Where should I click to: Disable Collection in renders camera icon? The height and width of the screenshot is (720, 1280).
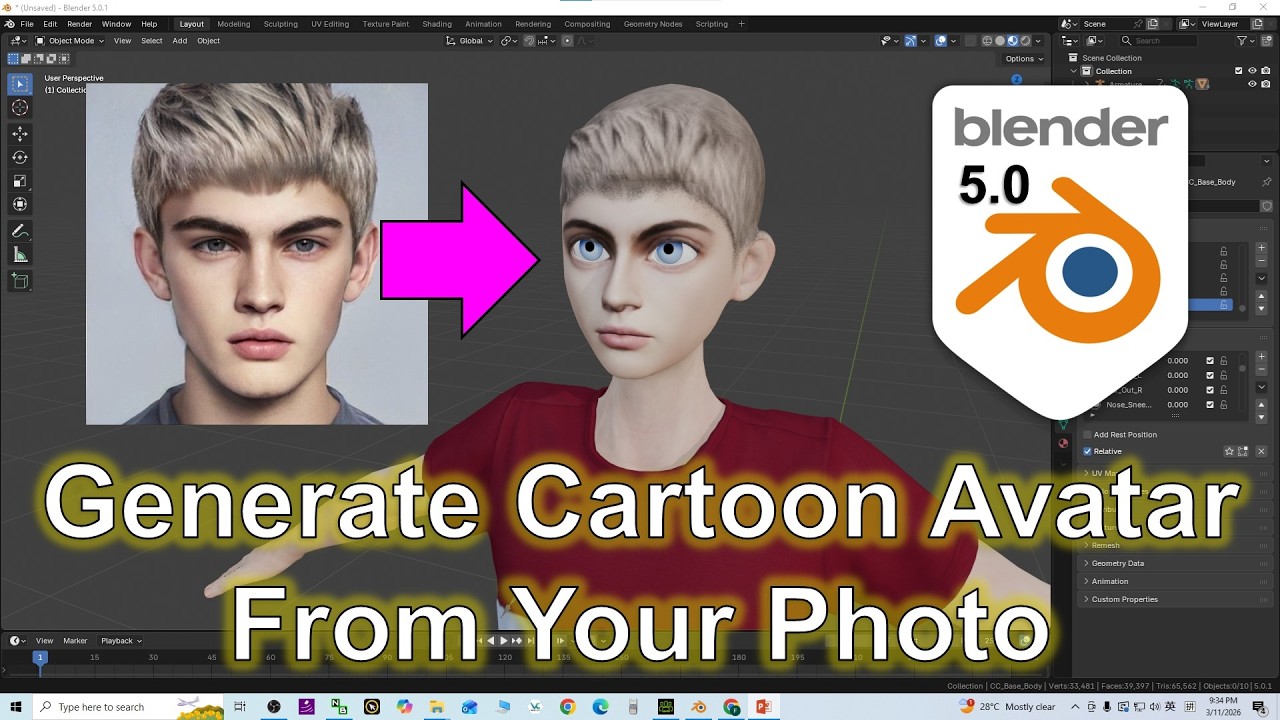pyautogui.click(x=1265, y=71)
